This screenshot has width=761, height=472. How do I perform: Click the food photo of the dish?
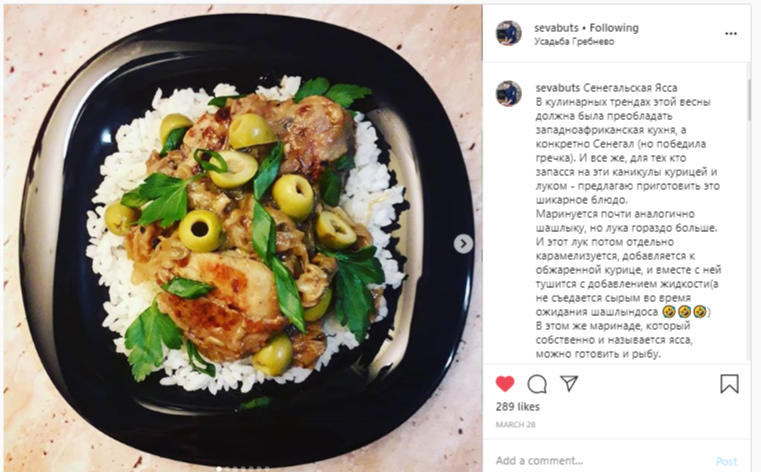[243, 238]
